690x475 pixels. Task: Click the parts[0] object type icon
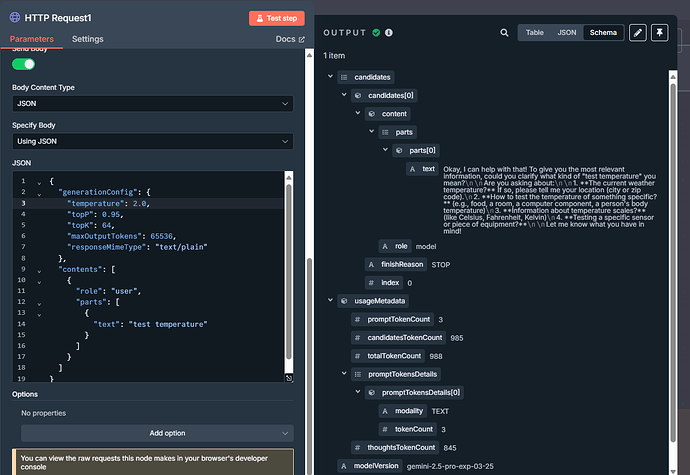[399, 151]
